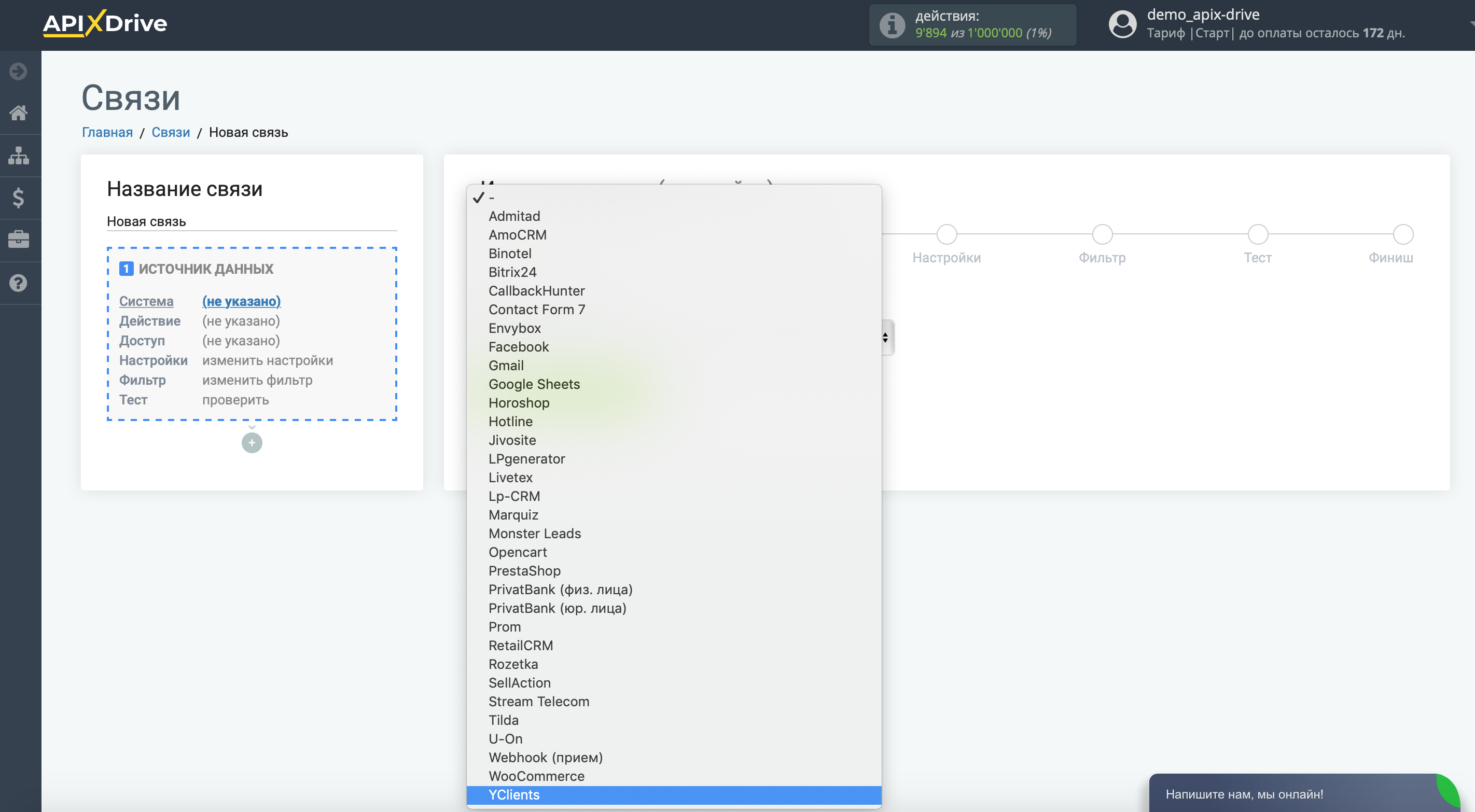
Task: Expand sidebar with arrow icon
Action: 18,71
